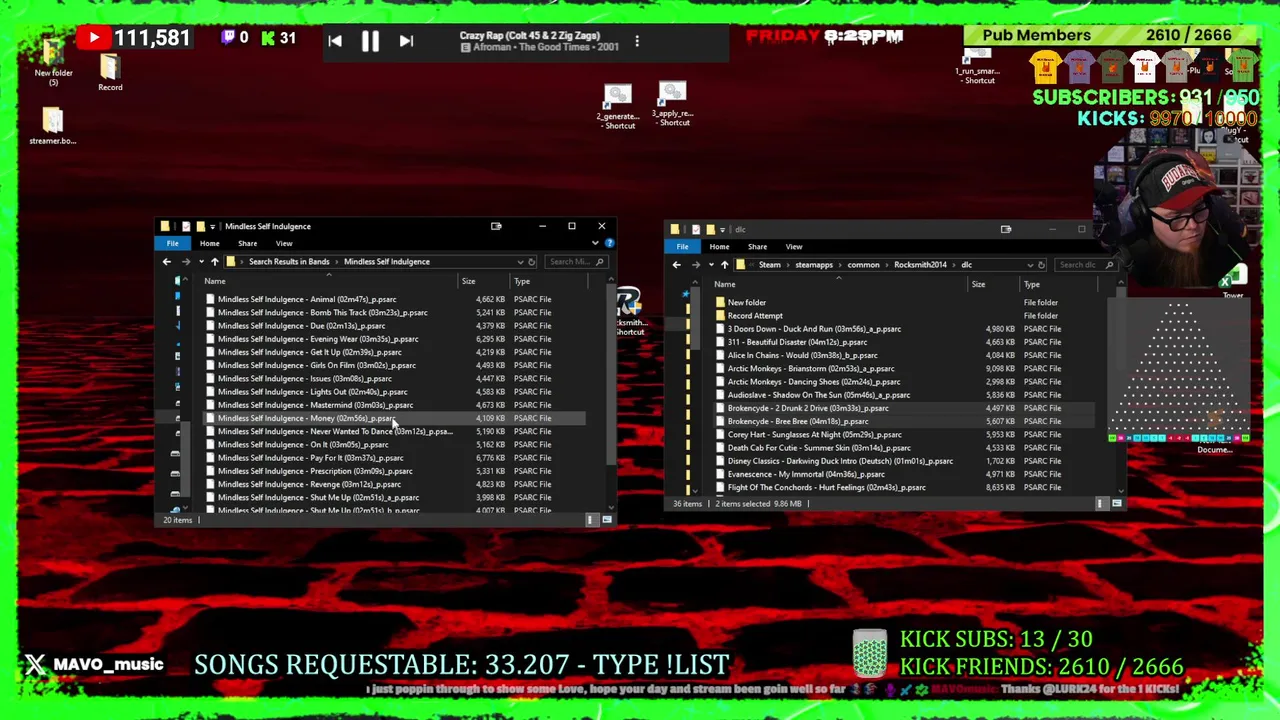1280x720 pixels.
Task: Open the New folder (5) desktop icon
Action: coord(53,60)
